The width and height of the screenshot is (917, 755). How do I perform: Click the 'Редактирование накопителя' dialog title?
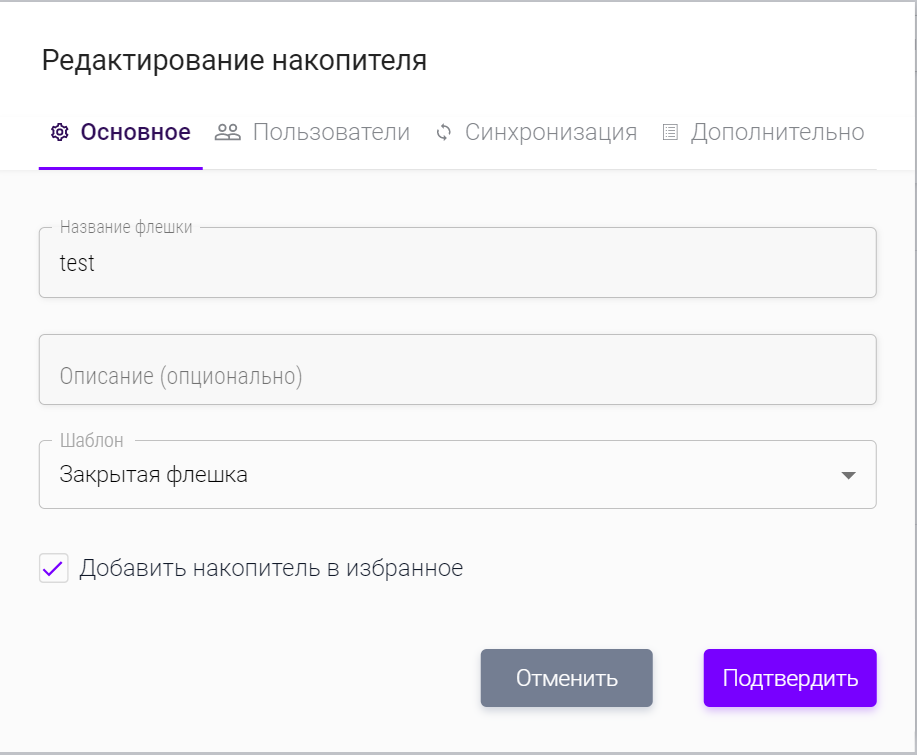click(234, 61)
